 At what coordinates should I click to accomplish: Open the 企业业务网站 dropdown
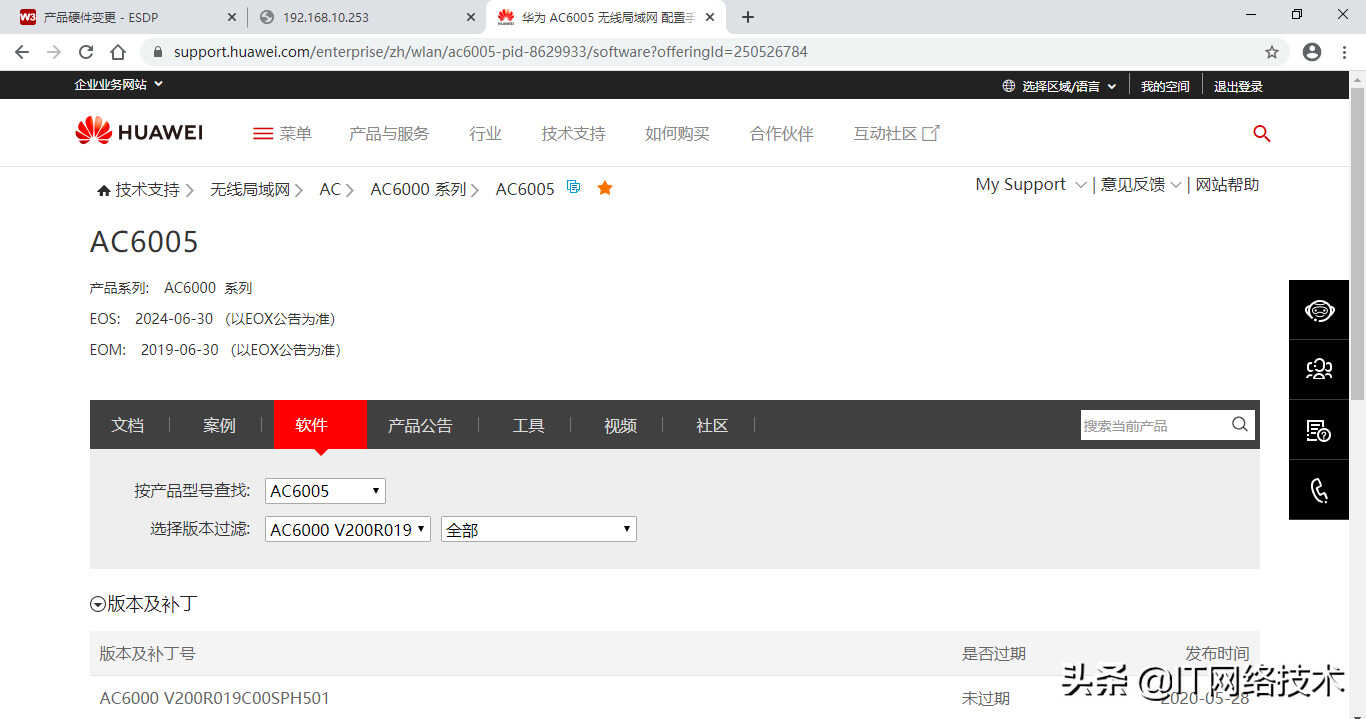118,85
